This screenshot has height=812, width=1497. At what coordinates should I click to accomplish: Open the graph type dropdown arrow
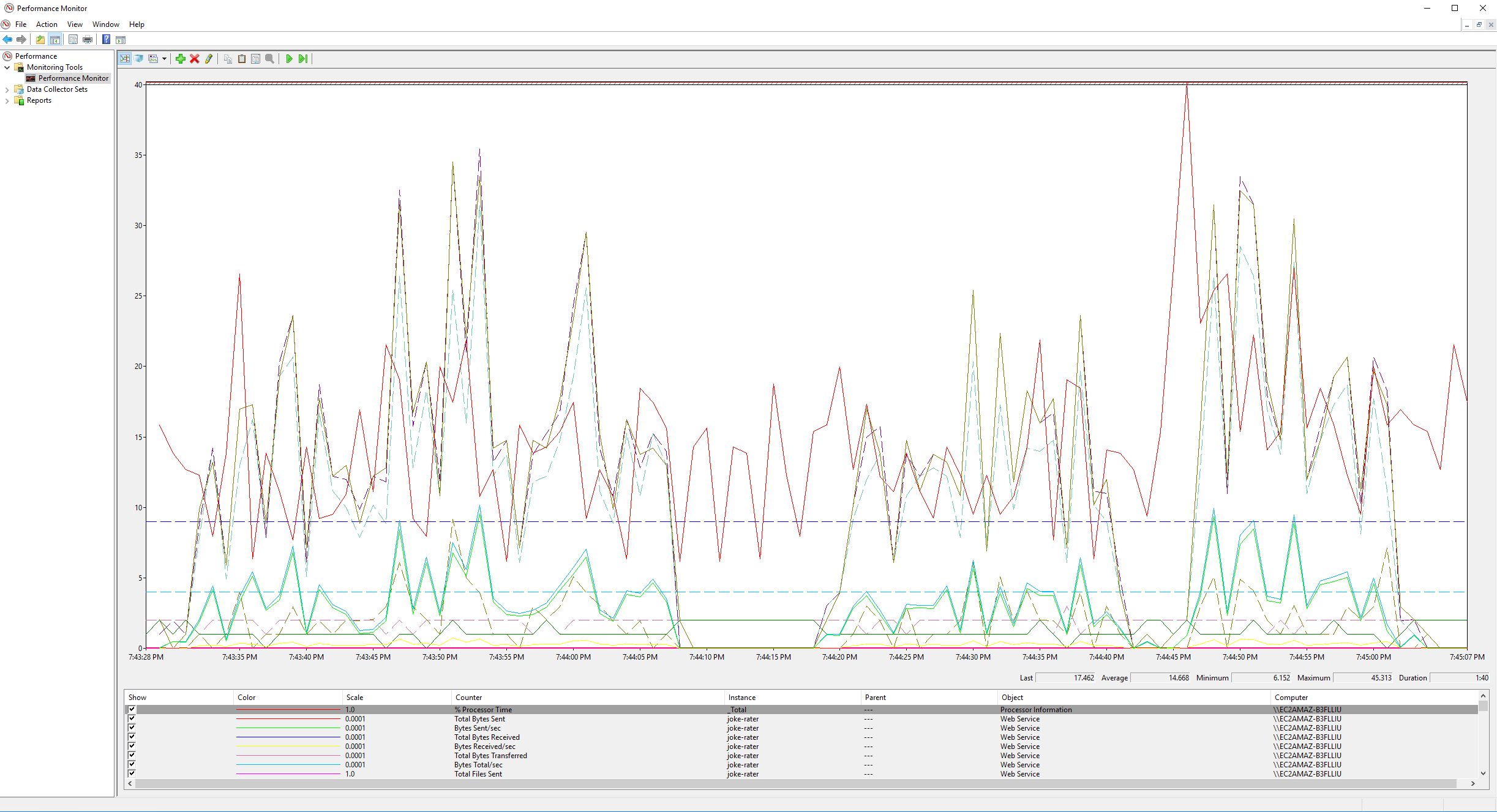point(165,59)
